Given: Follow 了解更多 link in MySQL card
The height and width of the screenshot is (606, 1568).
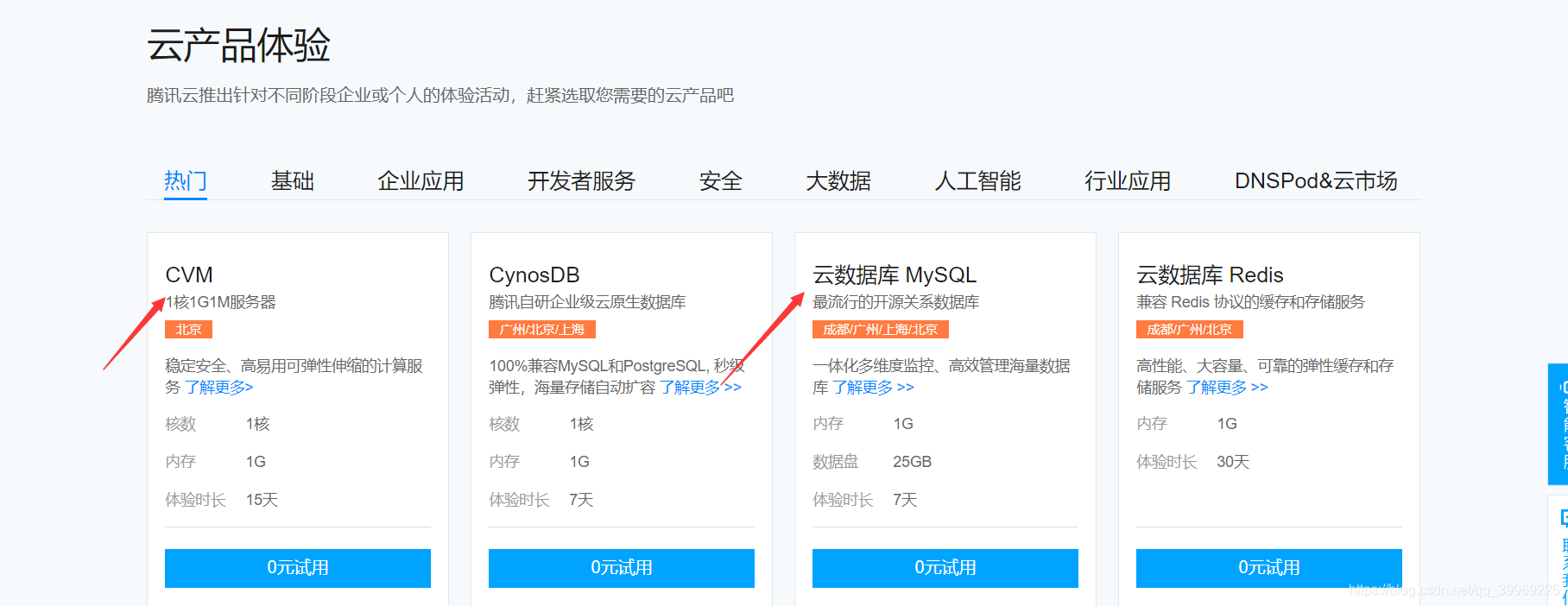Looking at the screenshot, I should [873, 388].
